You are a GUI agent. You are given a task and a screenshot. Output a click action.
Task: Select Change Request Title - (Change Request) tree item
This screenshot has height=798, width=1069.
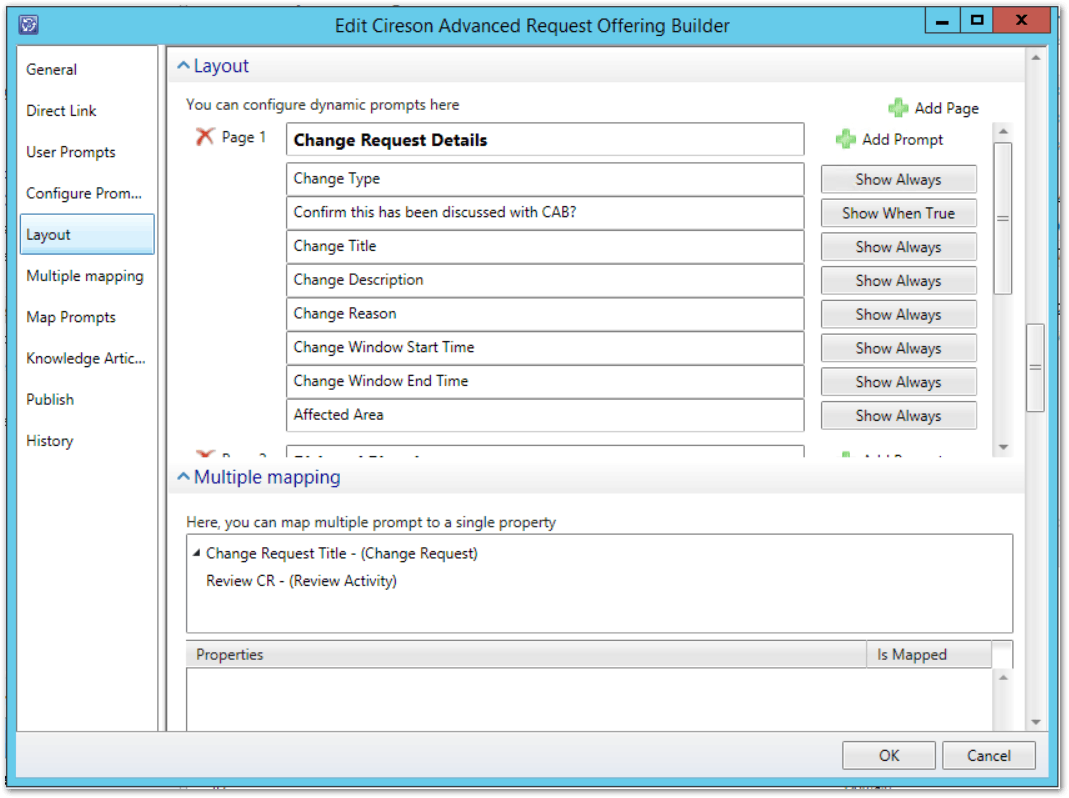pos(342,553)
